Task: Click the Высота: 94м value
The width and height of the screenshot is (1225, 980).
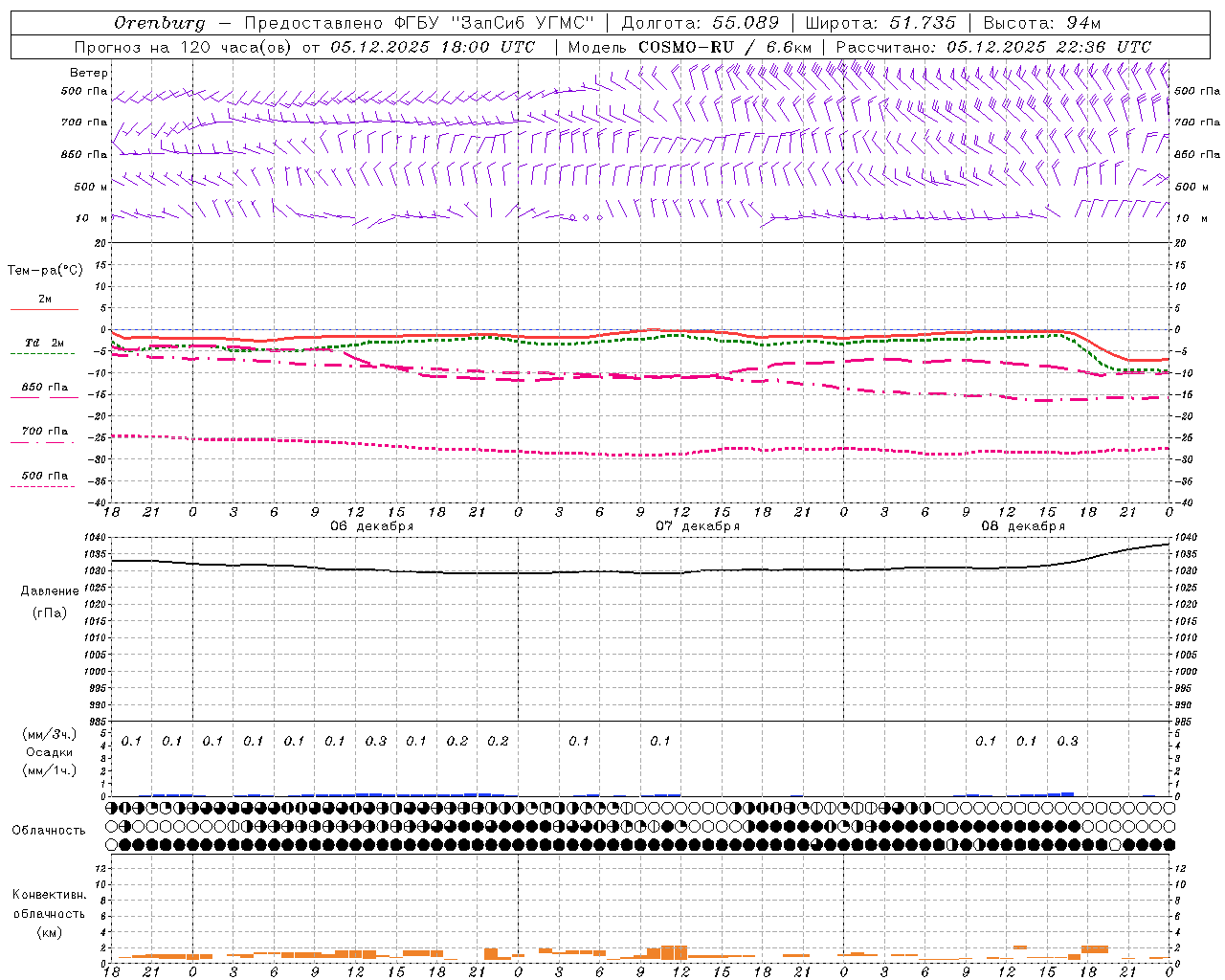Action: pyautogui.click(x=1043, y=23)
